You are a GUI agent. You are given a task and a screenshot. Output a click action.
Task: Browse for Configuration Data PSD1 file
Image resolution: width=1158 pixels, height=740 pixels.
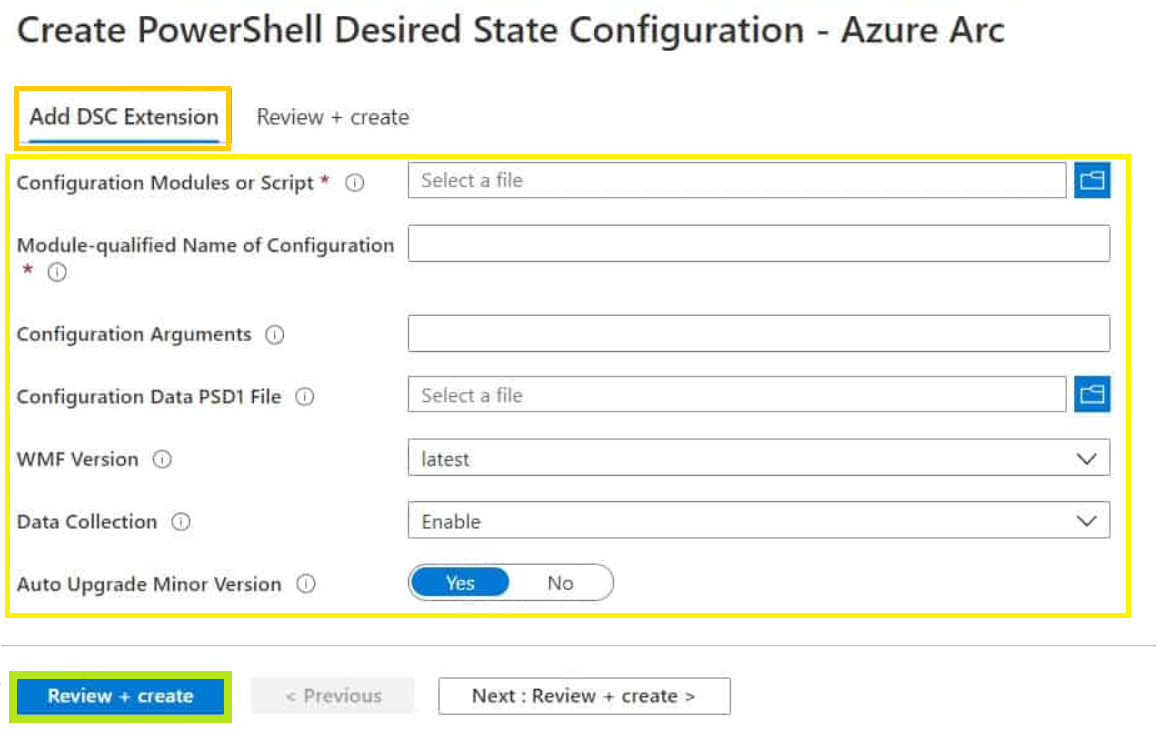1092,394
